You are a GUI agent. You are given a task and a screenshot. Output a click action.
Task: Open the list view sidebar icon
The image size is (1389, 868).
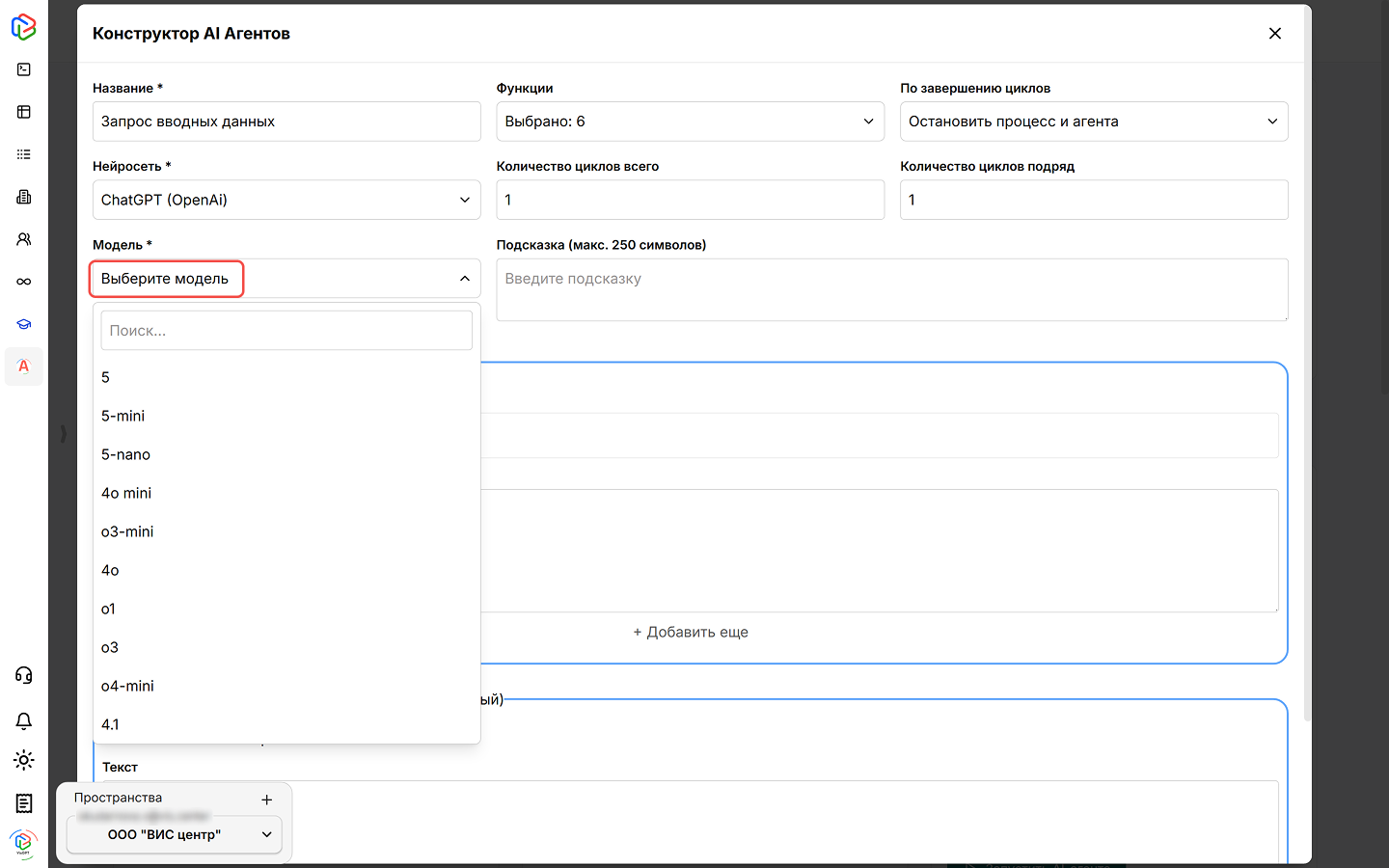pos(24,154)
